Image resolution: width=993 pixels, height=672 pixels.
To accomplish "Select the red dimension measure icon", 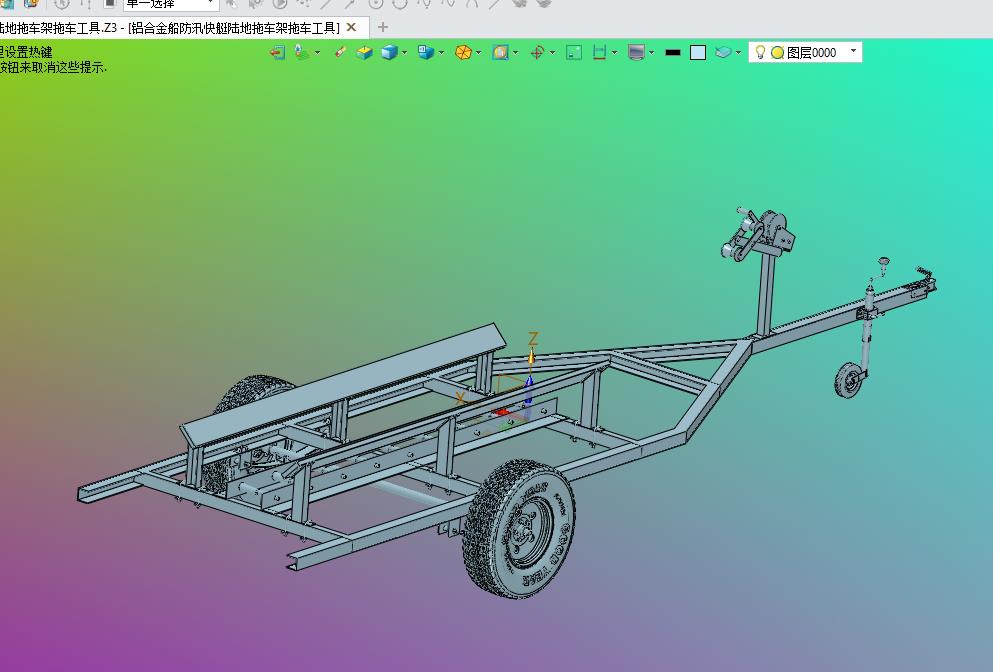I will pyautogui.click(x=599, y=53).
